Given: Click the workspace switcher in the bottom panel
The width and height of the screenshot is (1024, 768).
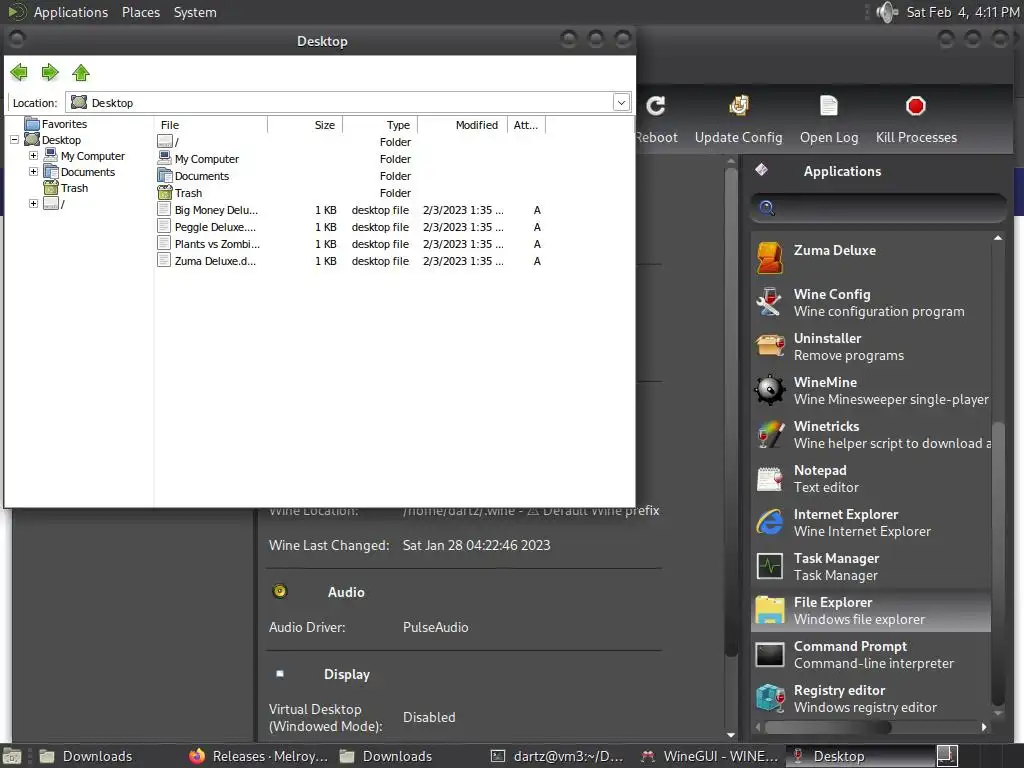Looking at the screenshot, I should point(947,756).
